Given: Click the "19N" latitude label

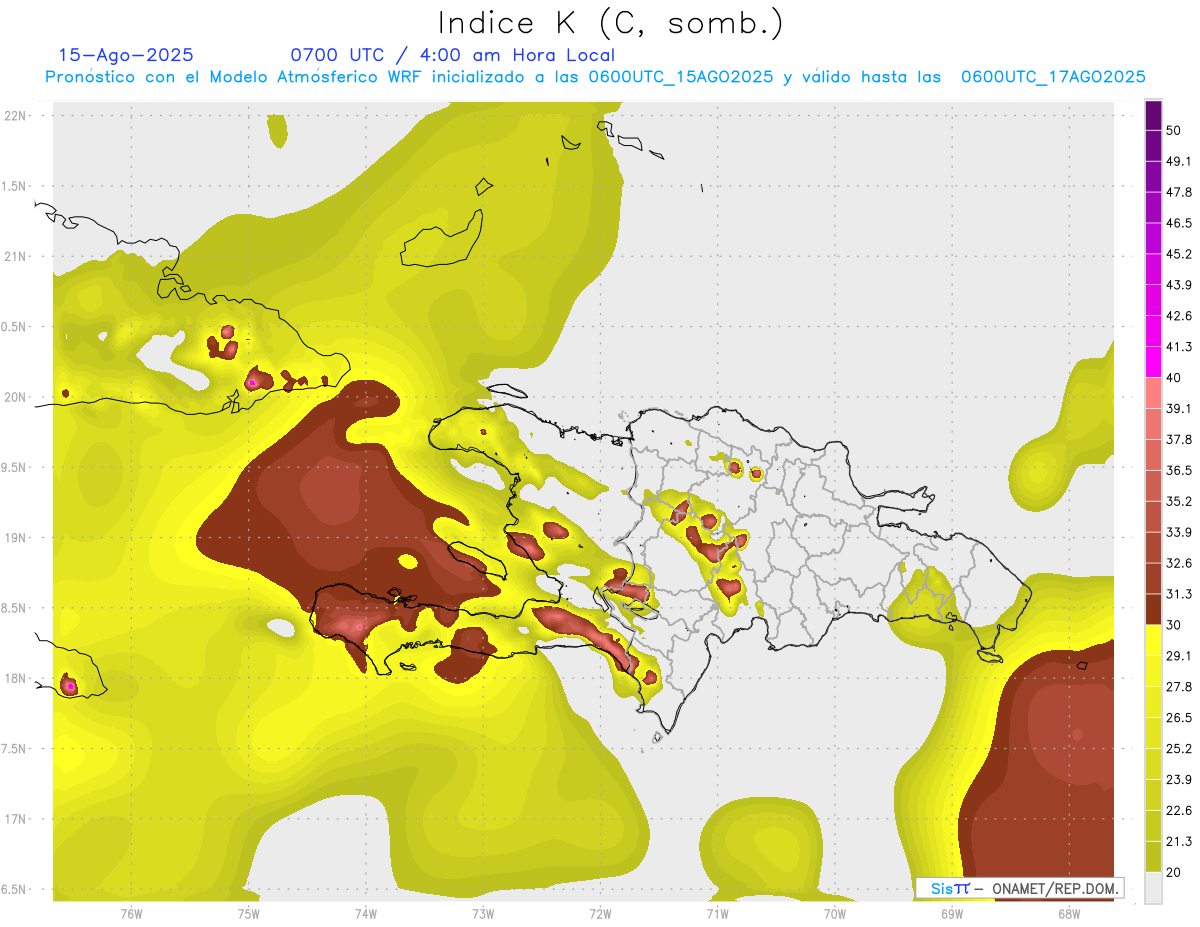Looking at the screenshot, I should (15, 538).
